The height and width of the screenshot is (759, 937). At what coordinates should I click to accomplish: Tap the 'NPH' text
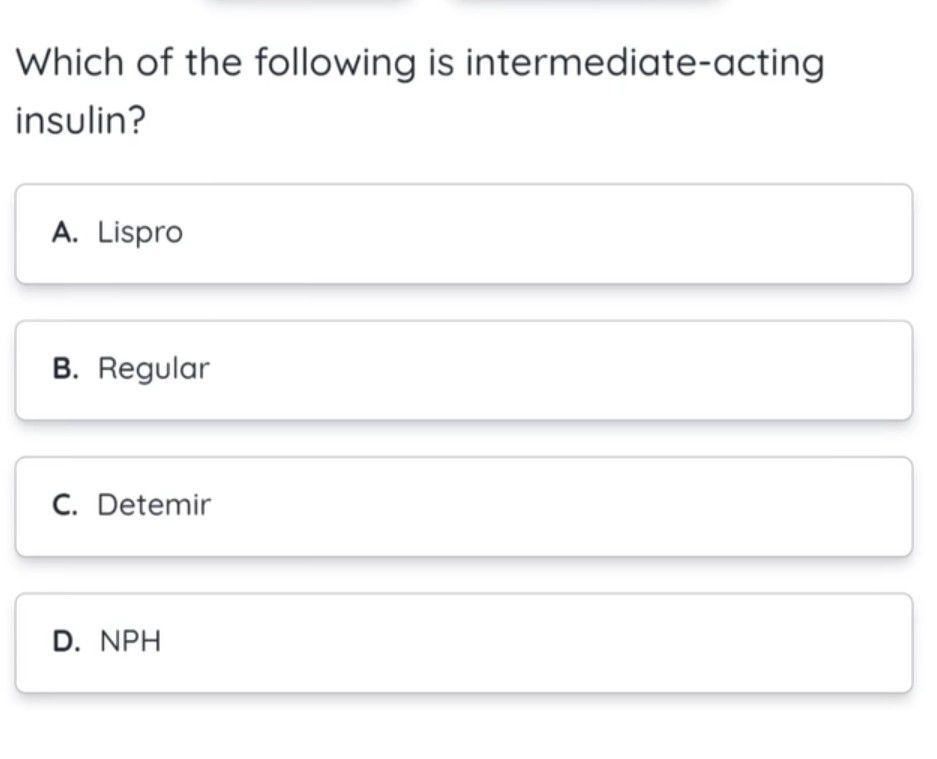click(x=130, y=641)
